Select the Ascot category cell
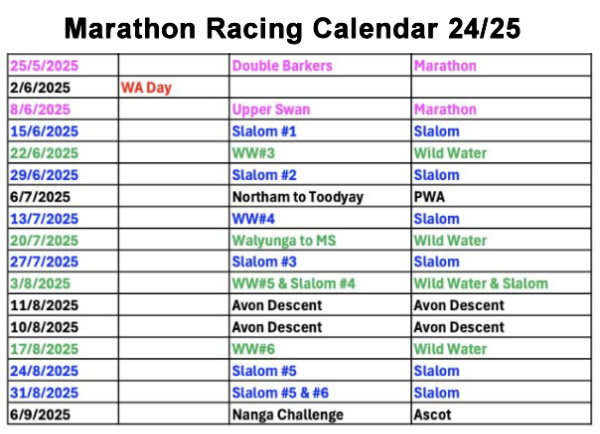600x434 pixels. pos(432,415)
